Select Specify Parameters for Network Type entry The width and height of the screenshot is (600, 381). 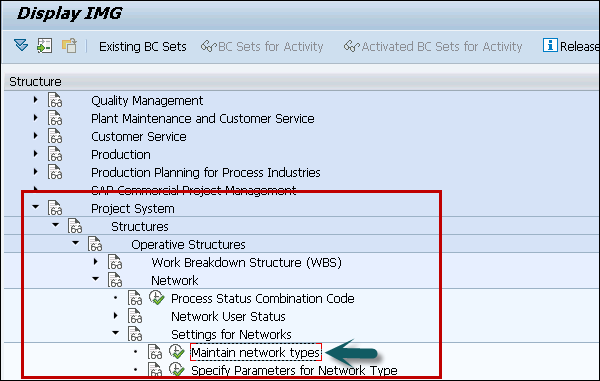coord(294,370)
